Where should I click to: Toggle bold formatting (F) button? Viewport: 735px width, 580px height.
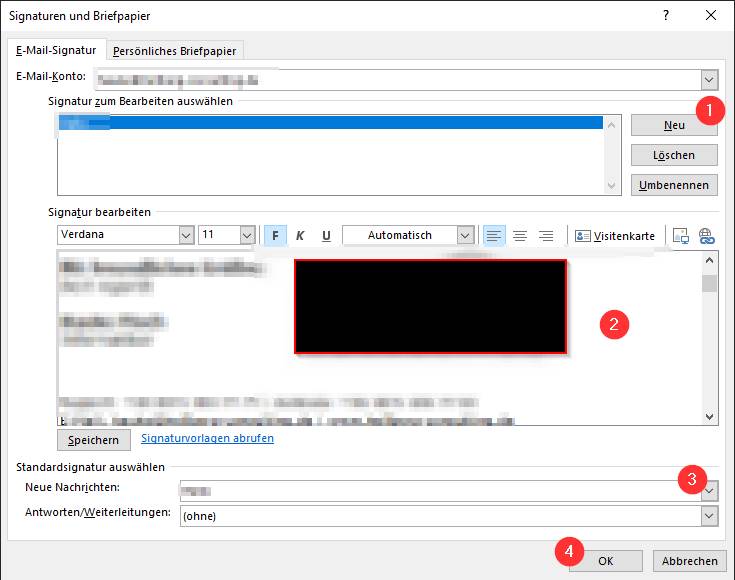click(275, 235)
